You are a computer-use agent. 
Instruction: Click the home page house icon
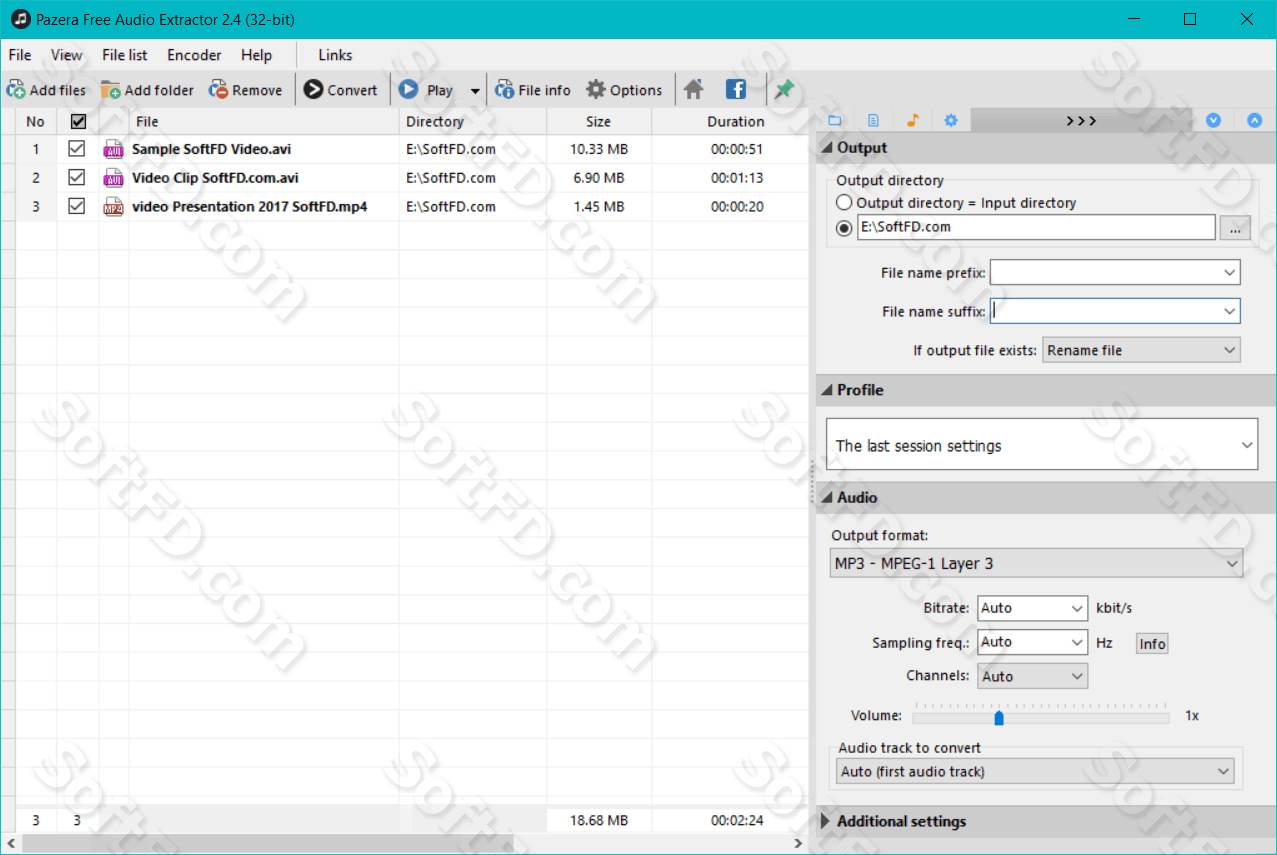point(694,90)
